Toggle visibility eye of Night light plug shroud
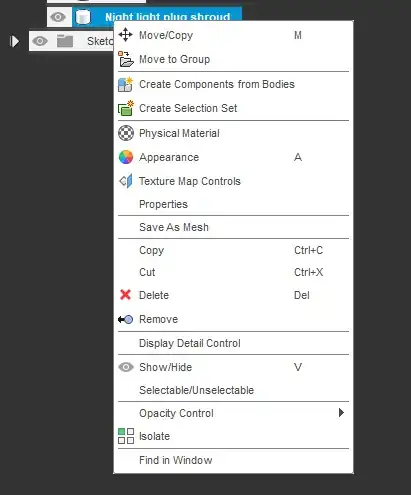Viewport: 411px width, 495px height. (58, 17)
